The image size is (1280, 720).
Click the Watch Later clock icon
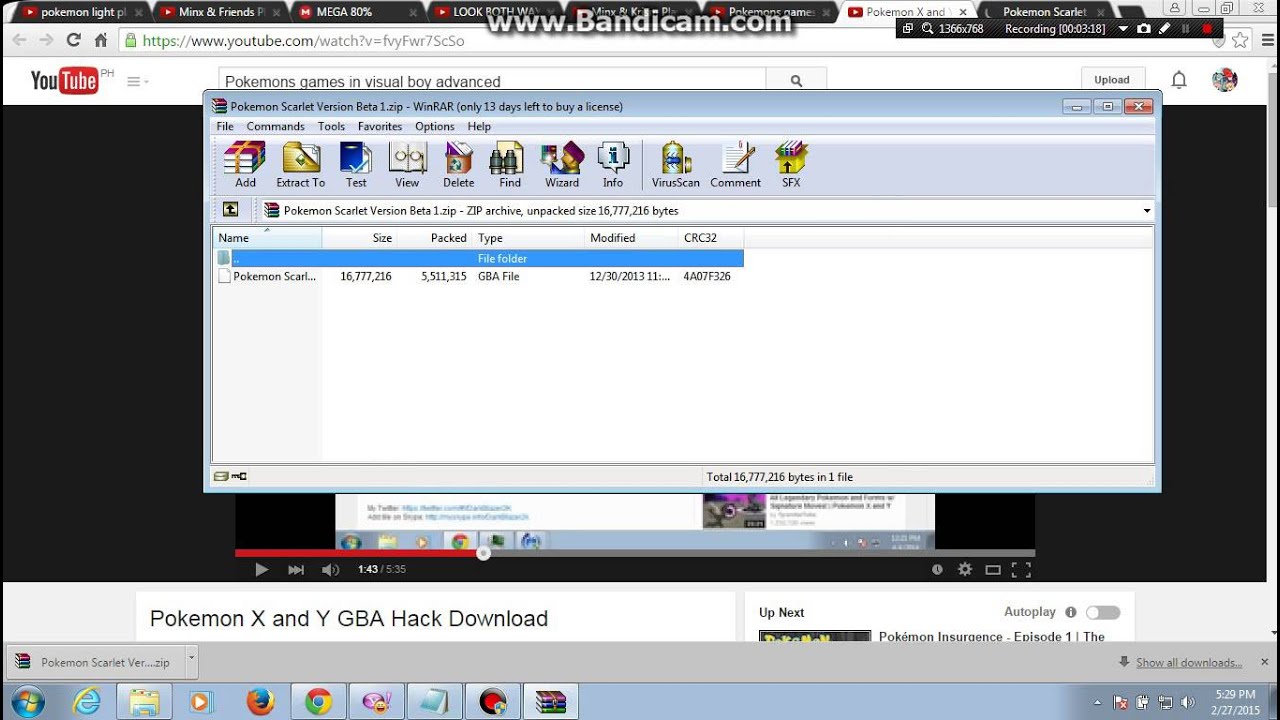pyautogui.click(x=937, y=569)
